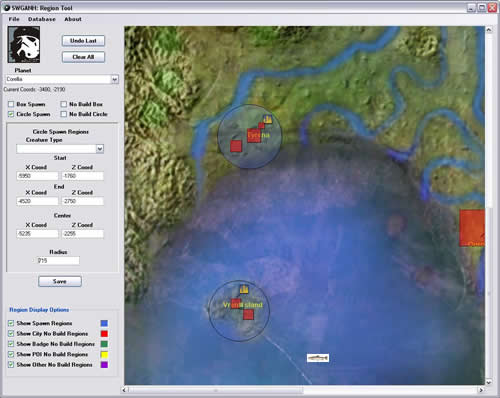Image resolution: width=500 pixels, height=398 pixels.
Task: Click the Center Z Coord field
Action: click(x=83, y=234)
